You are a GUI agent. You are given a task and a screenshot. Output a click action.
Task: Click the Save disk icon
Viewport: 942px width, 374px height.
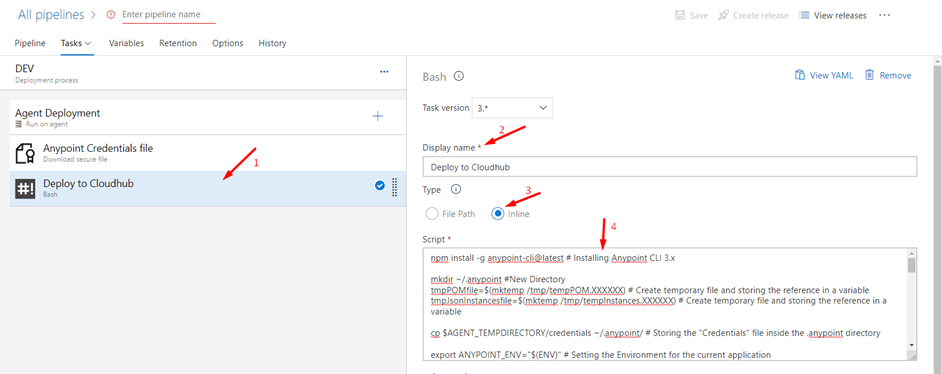[x=680, y=15]
